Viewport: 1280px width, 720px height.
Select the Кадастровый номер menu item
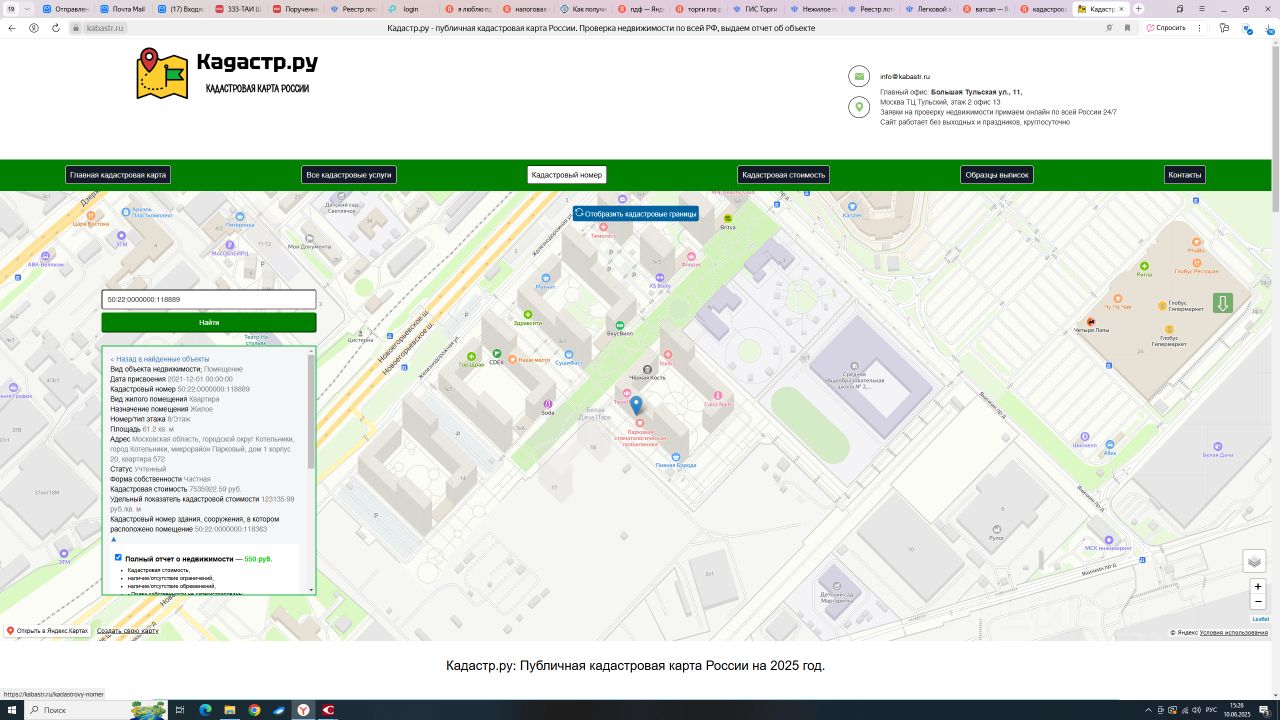click(x=567, y=175)
